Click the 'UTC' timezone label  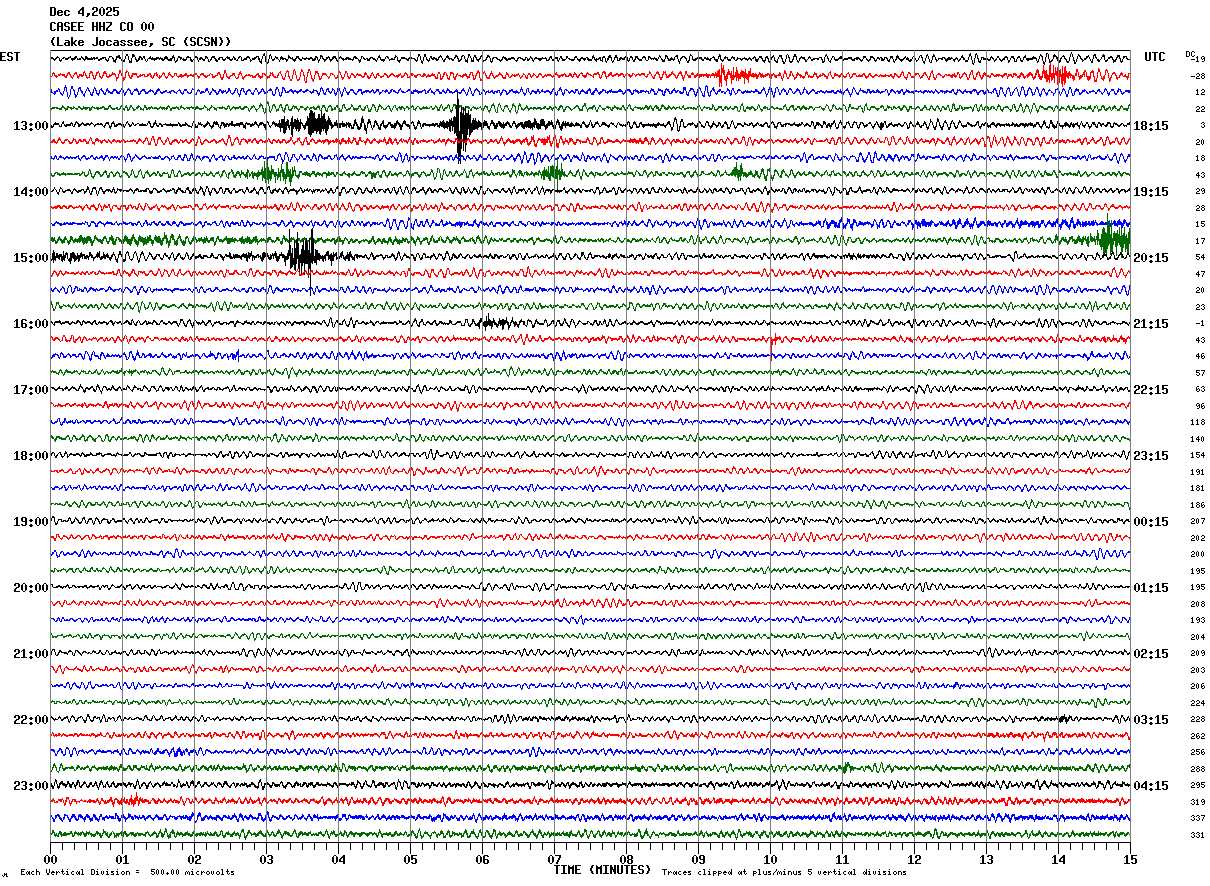point(1155,57)
